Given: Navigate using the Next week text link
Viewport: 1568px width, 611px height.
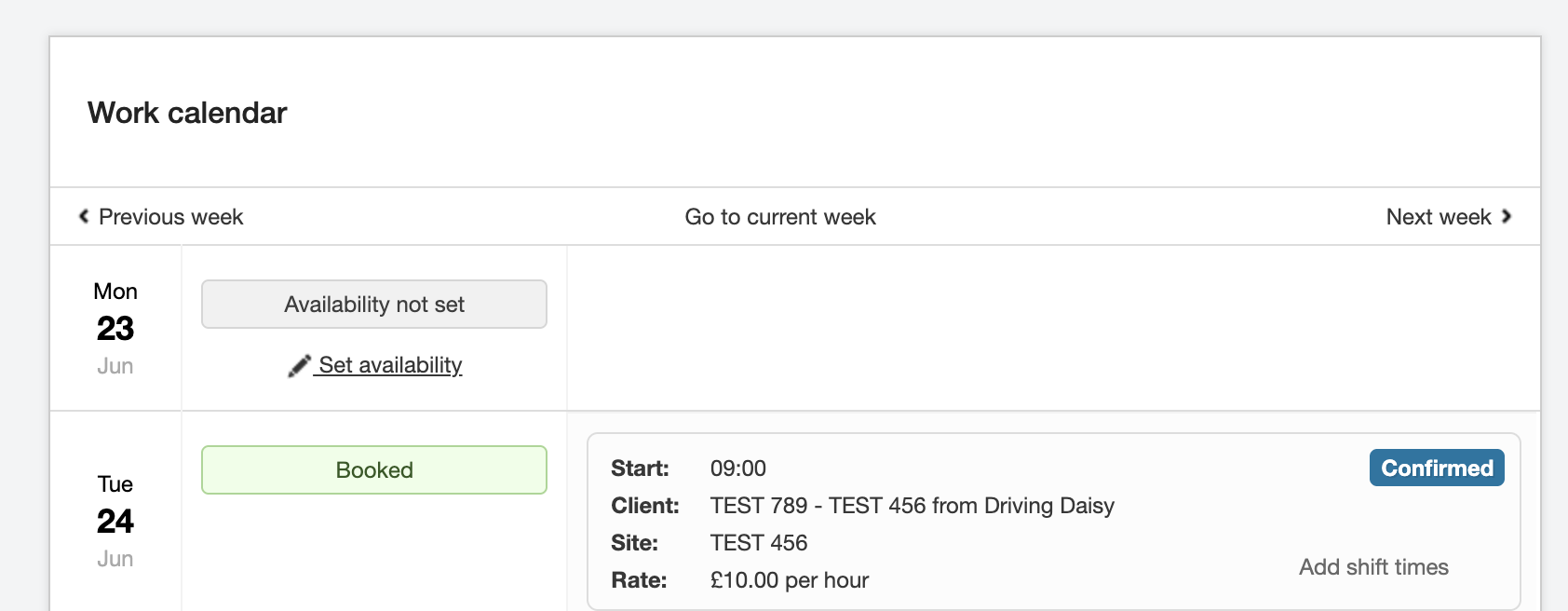Looking at the screenshot, I should click(x=1438, y=217).
